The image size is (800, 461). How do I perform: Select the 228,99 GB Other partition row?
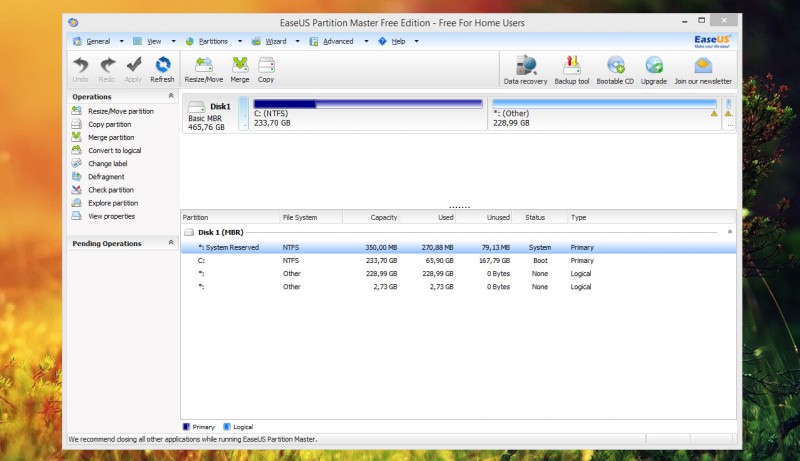pyautogui.click(x=458, y=274)
